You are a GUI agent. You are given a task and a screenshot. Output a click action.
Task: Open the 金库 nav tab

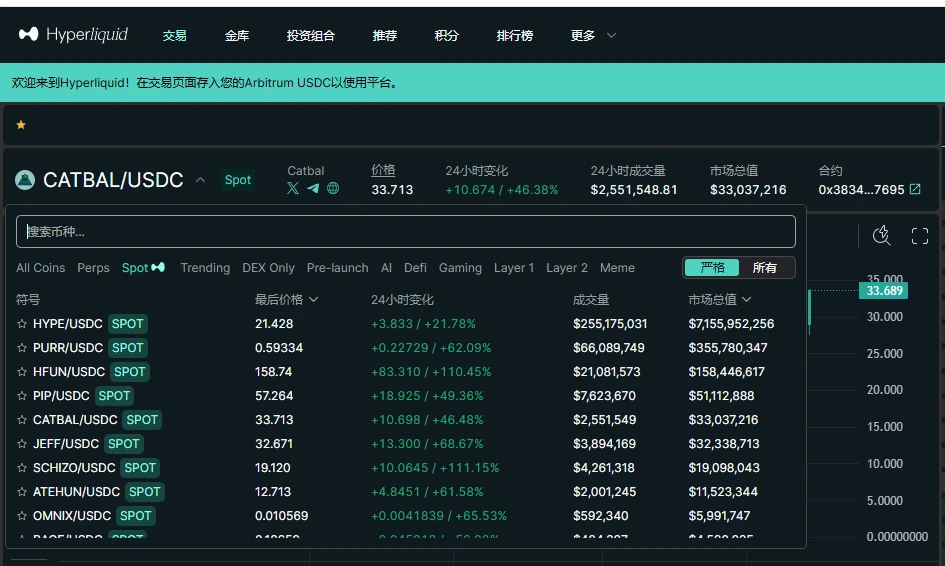point(237,36)
